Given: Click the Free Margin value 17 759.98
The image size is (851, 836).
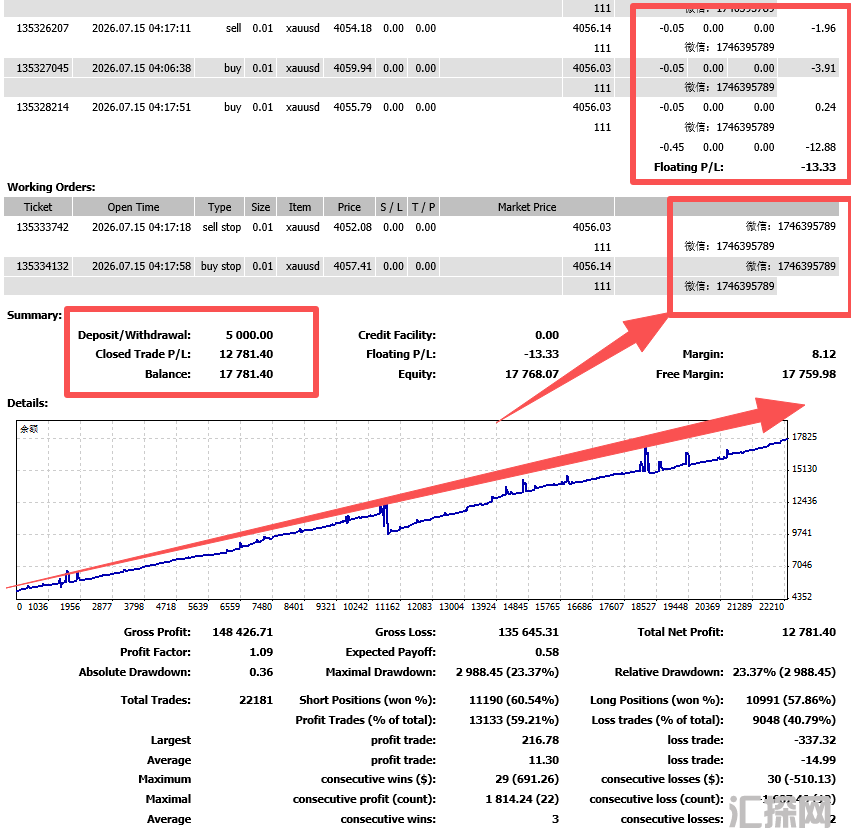Looking at the screenshot, I should (x=809, y=374).
